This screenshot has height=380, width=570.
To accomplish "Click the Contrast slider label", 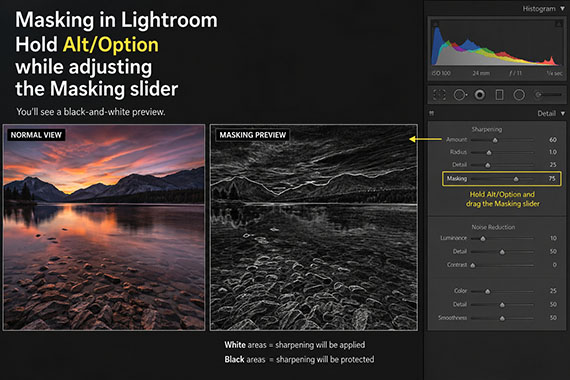I will 457,265.
